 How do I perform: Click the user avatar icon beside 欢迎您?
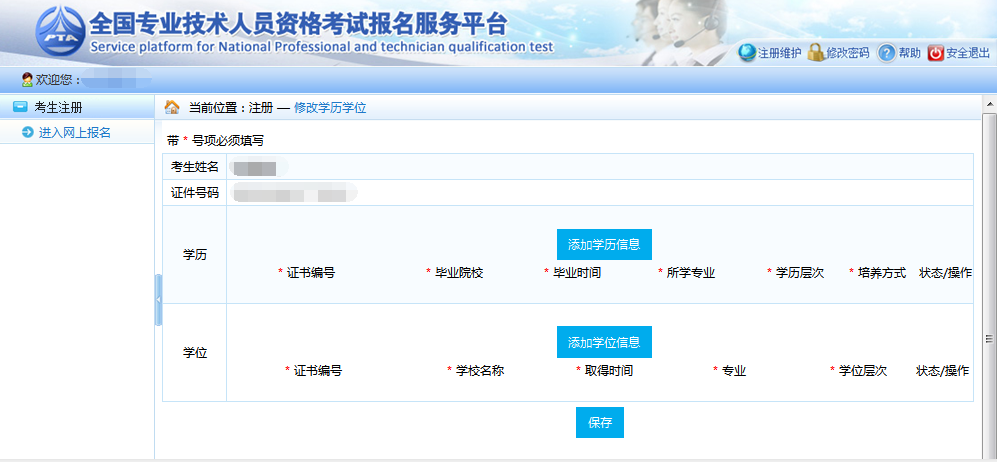click(27, 79)
